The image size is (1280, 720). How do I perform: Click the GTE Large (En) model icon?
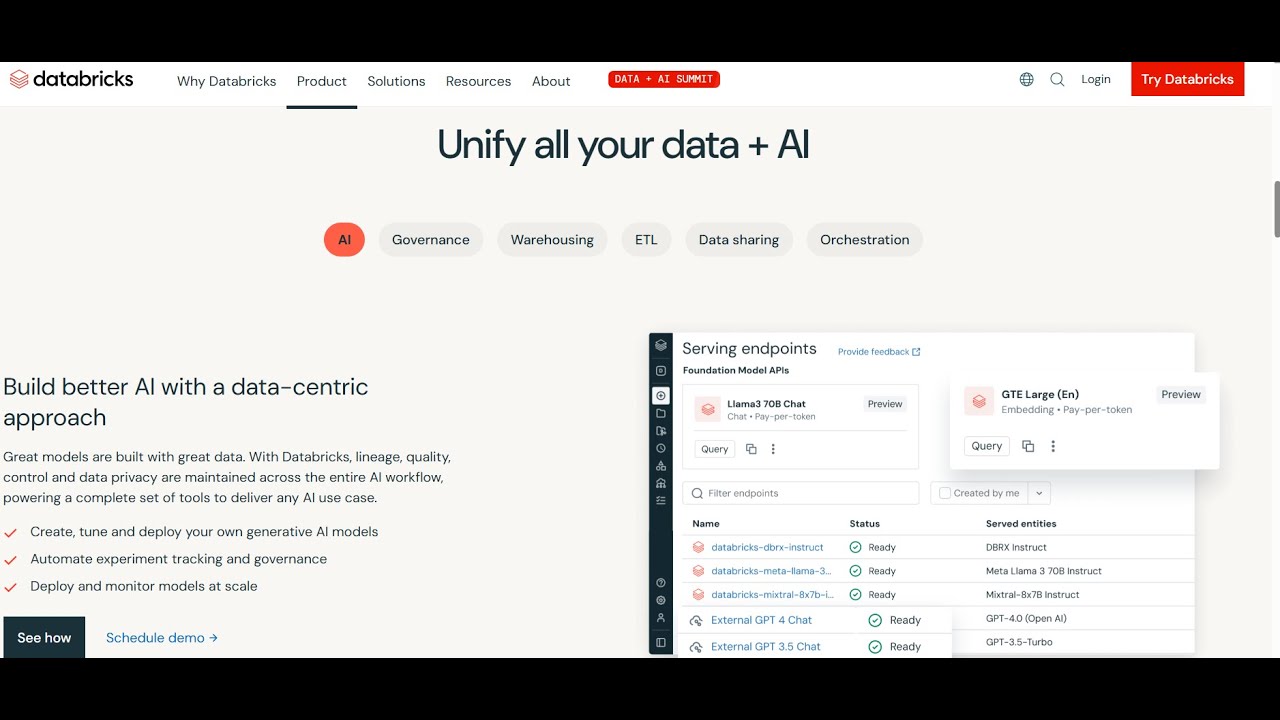click(979, 401)
